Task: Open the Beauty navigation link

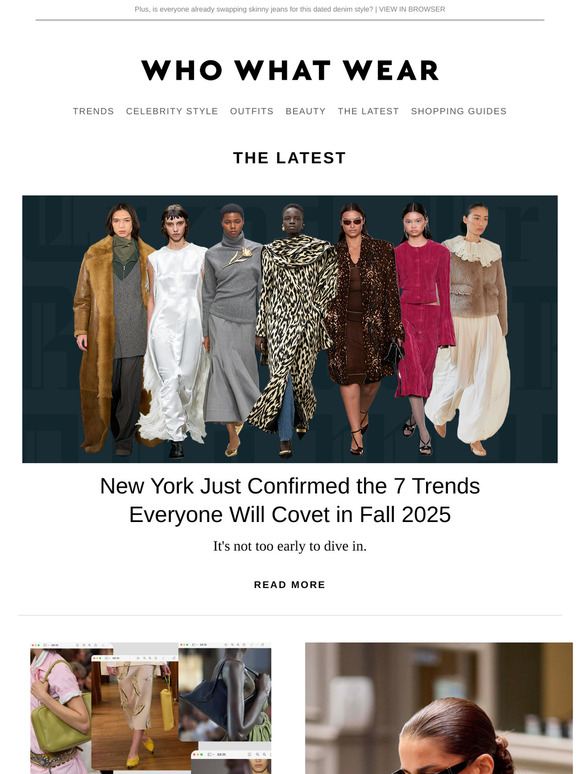Action: (x=306, y=111)
